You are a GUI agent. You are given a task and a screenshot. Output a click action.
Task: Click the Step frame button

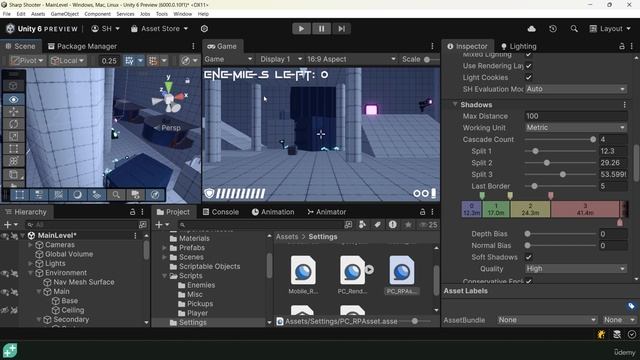click(341, 29)
